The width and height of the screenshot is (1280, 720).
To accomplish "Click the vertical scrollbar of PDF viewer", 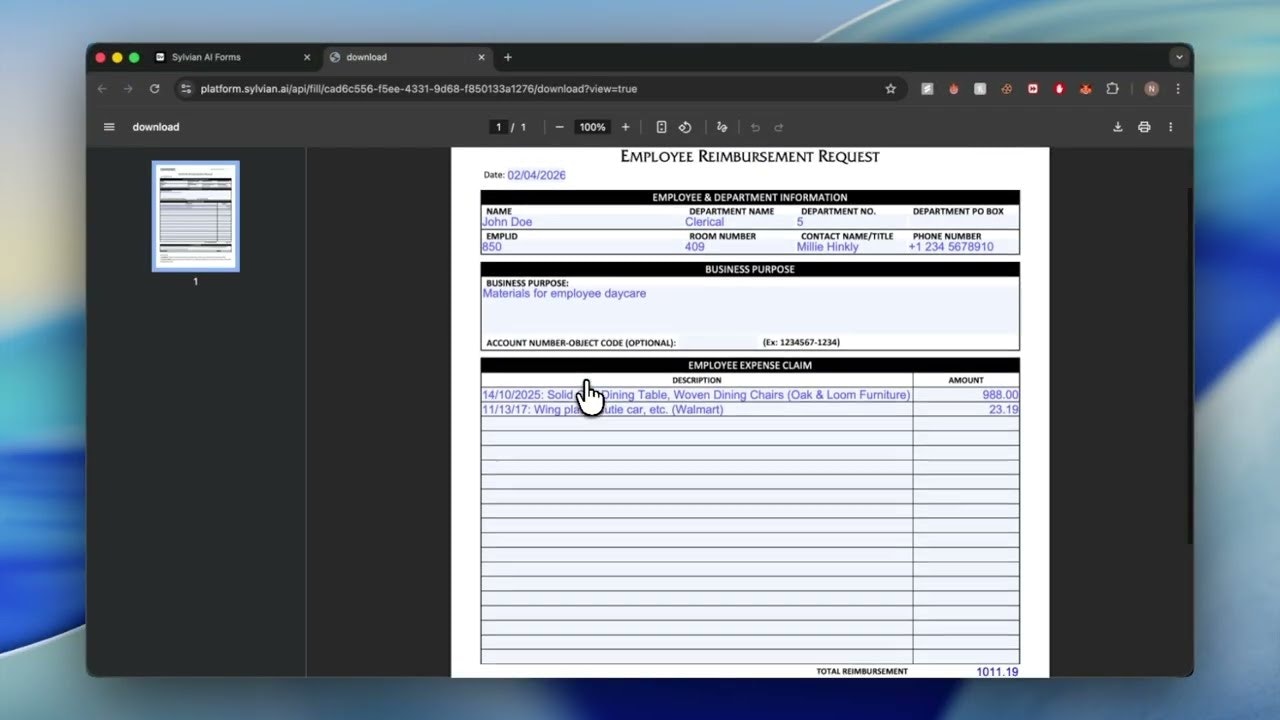I will (1188, 366).
